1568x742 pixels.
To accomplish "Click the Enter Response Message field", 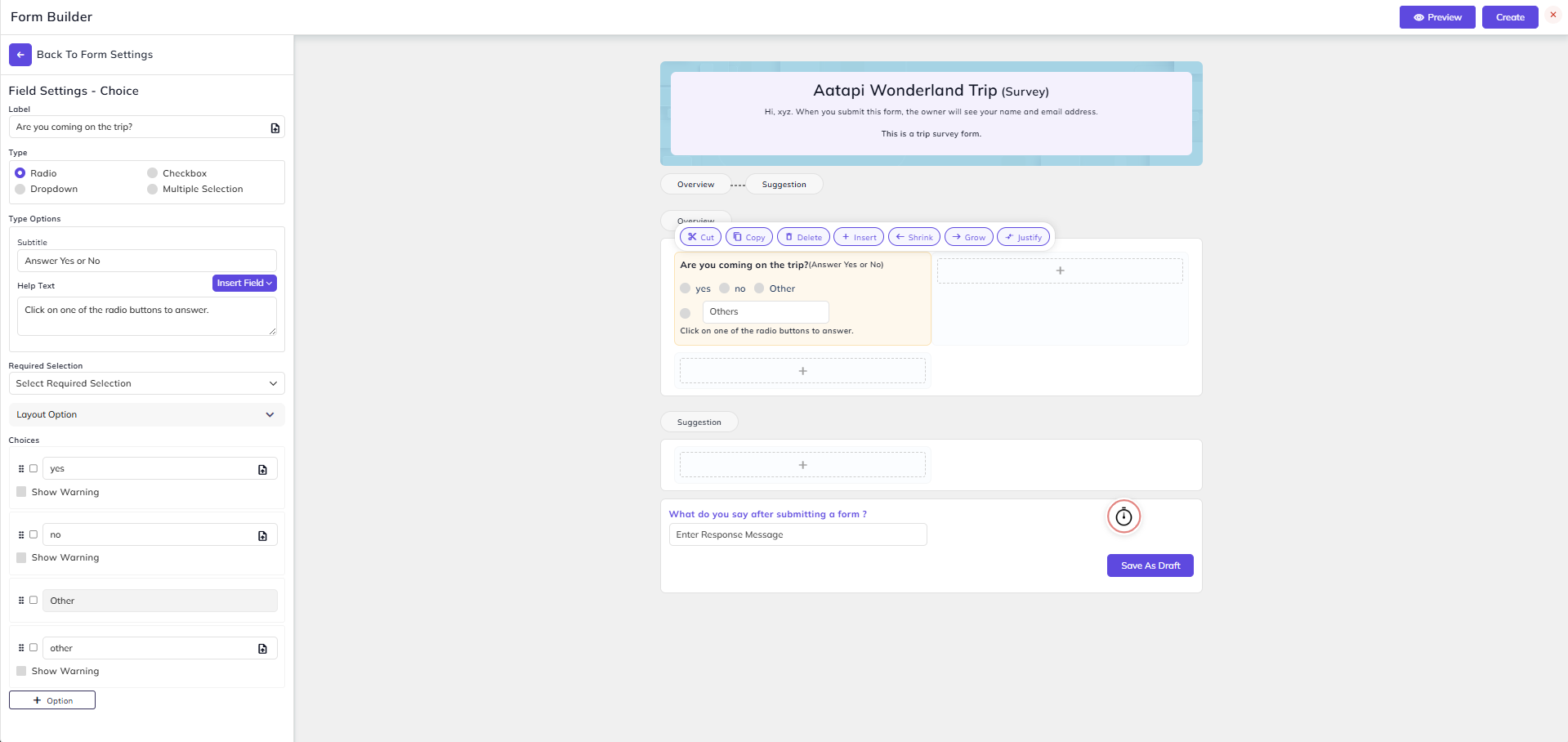I will (798, 534).
